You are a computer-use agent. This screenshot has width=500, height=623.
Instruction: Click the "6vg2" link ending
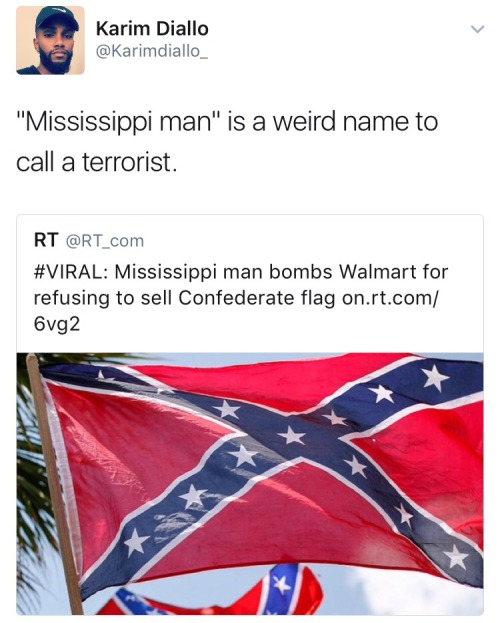(x=57, y=324)
